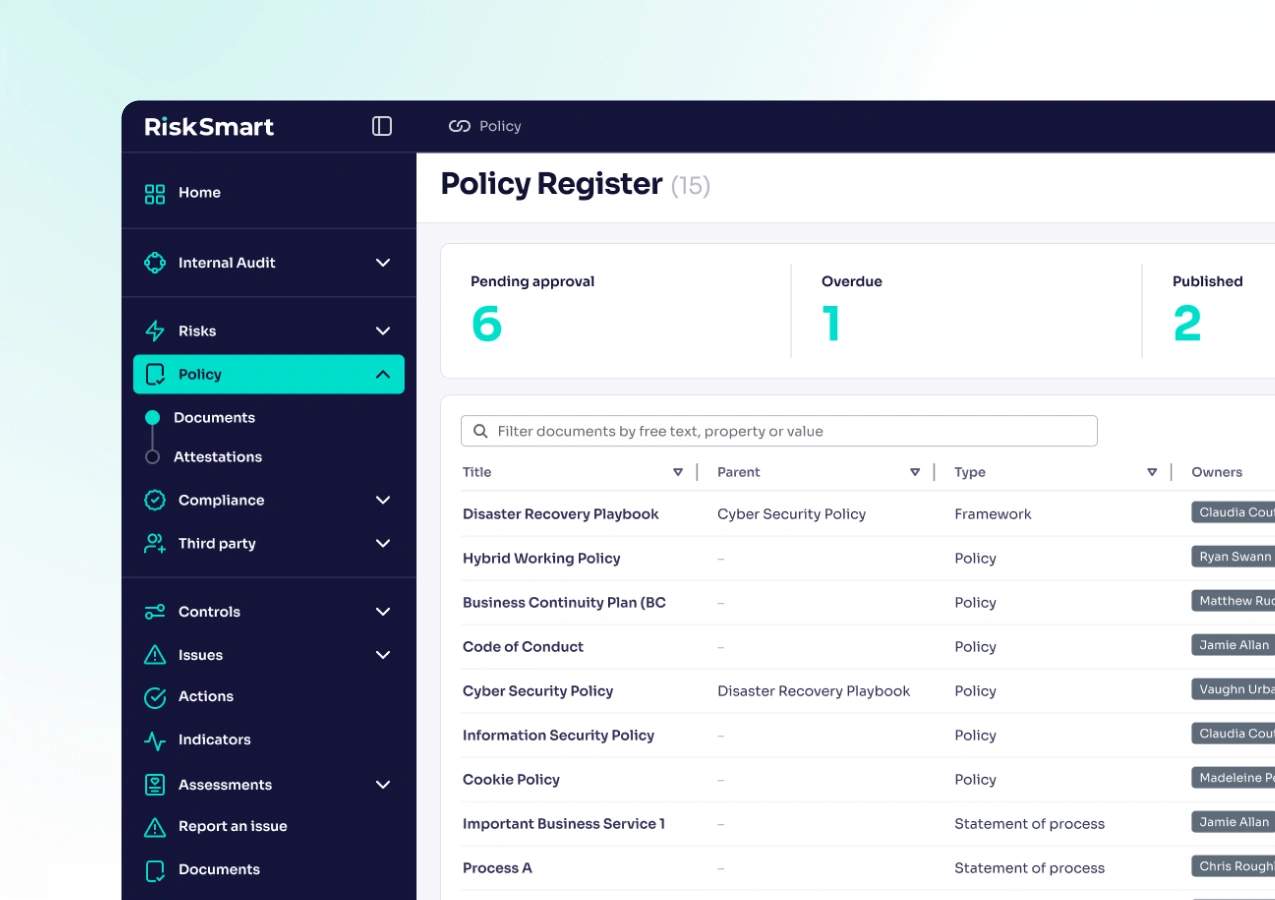The width and height of the screenshot is (1275, 900).
Task: Click the Documents icon at sidebar bottom
Action: [155, 870]
